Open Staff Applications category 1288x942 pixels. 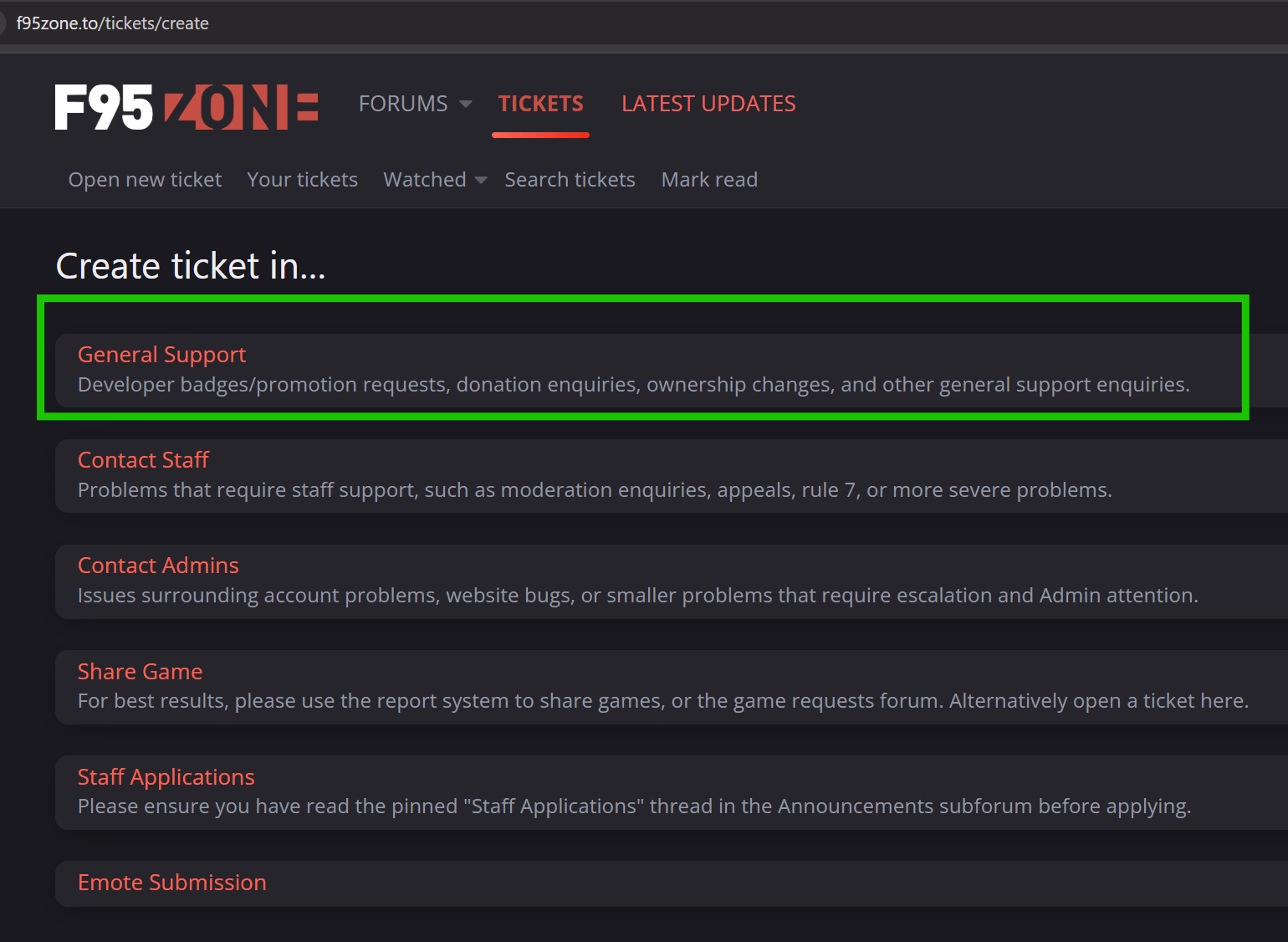[166, 777]
